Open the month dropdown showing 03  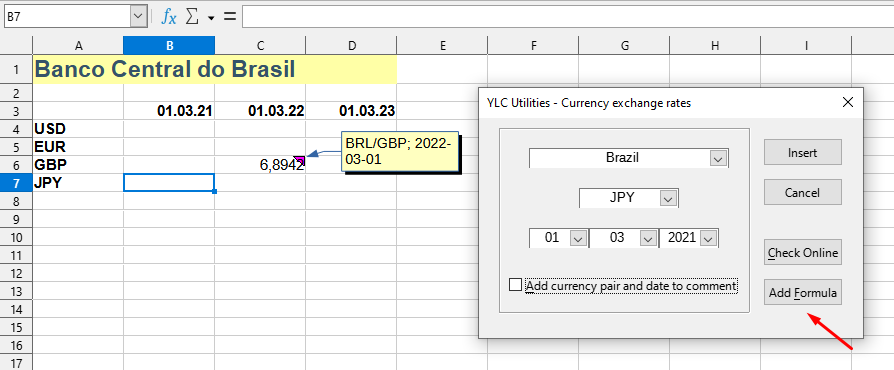pyautogui.click(x=648, y=238)
